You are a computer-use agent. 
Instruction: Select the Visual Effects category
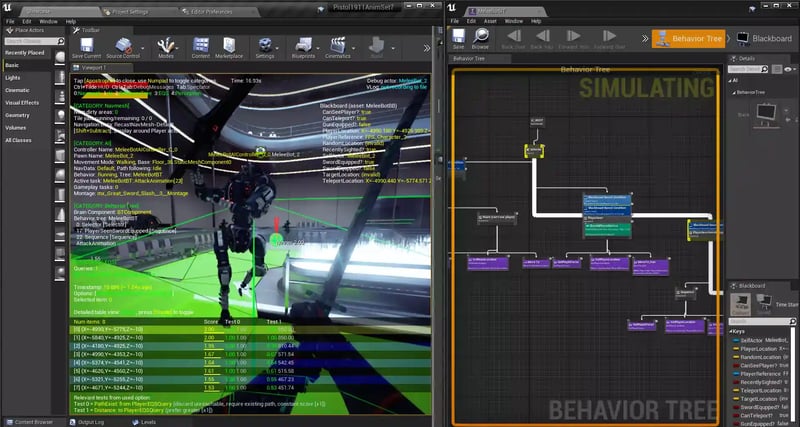[x=22, y=102]
